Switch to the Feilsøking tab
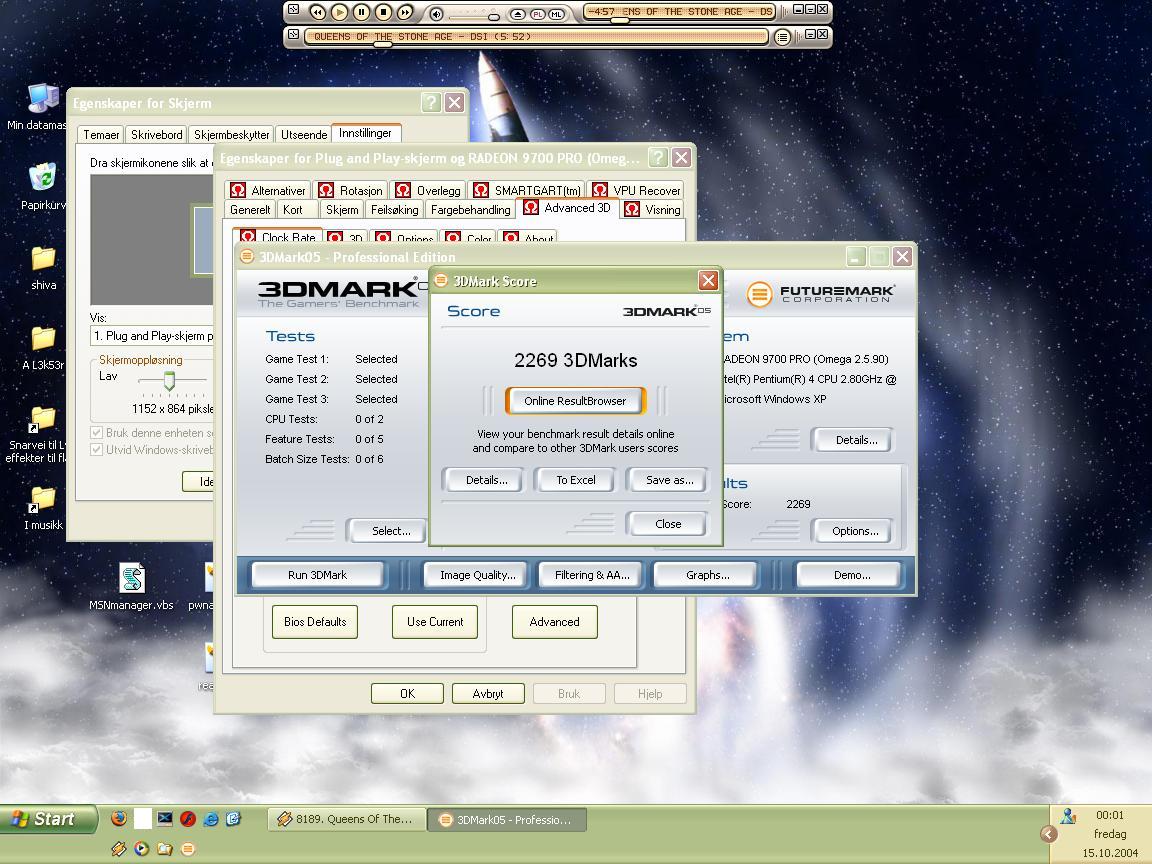Image resolution: width=1152 pixels, height=864 pixels. tap(395, 210)
